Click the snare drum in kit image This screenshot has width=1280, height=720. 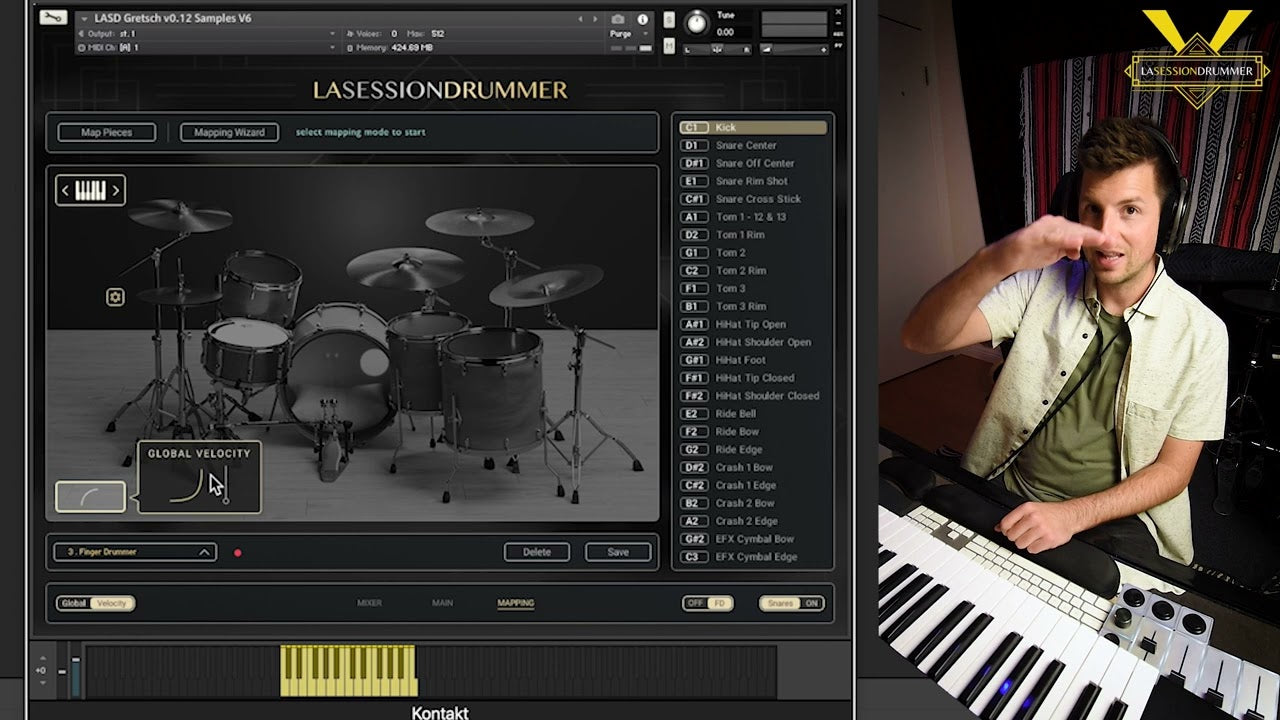coord(246,352)
